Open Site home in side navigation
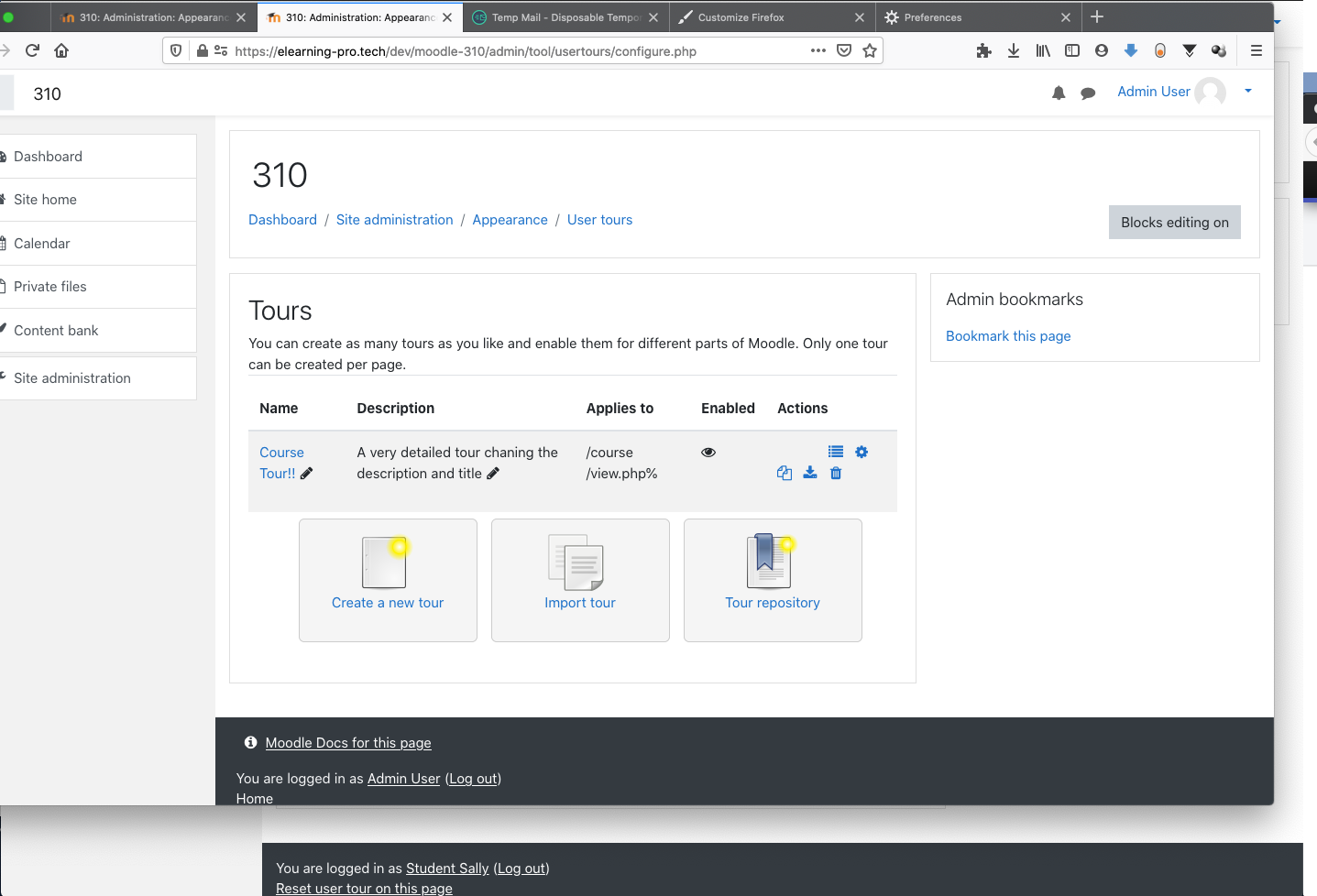This screenshot has width=1317, height=896. 97,200
